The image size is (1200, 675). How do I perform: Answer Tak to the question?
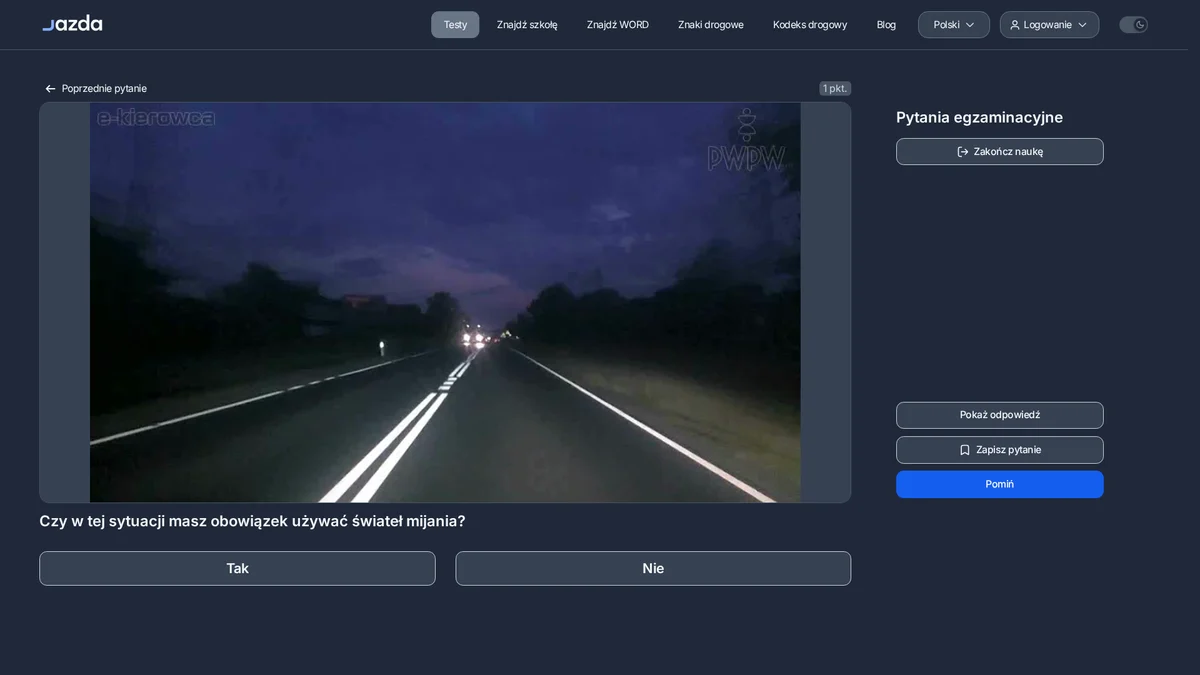(x=237, y=568)
